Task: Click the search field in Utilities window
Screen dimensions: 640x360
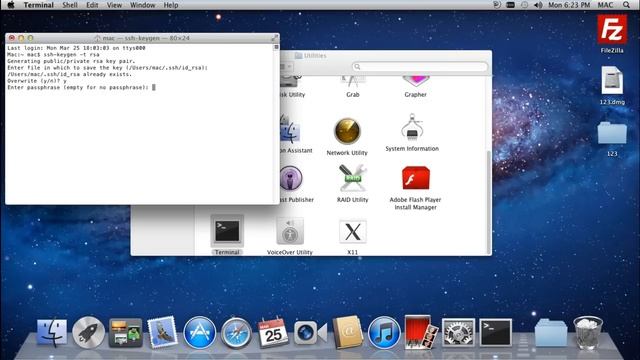Action: point(420,66)
